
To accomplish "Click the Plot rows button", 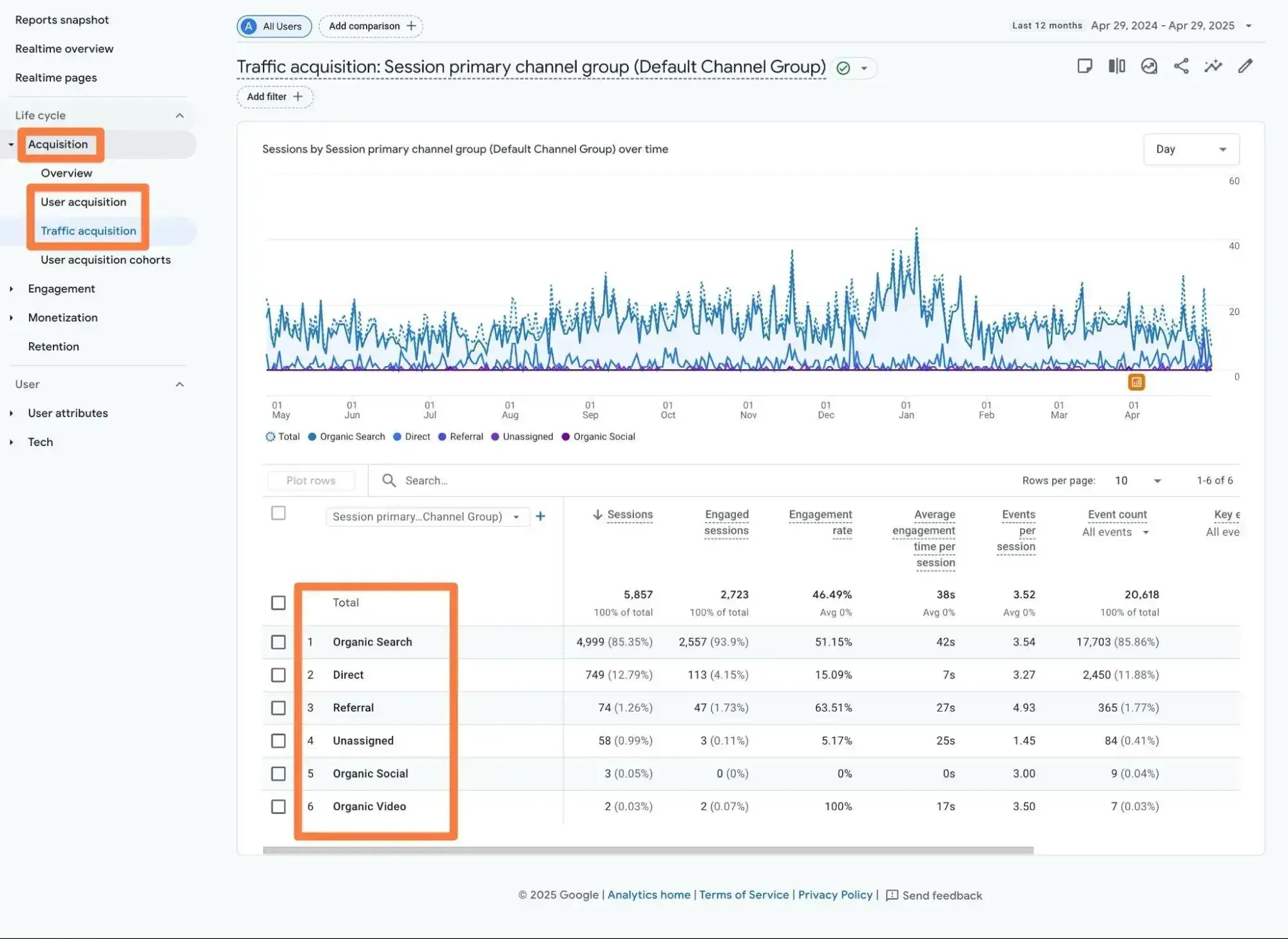I will [311, 480].
